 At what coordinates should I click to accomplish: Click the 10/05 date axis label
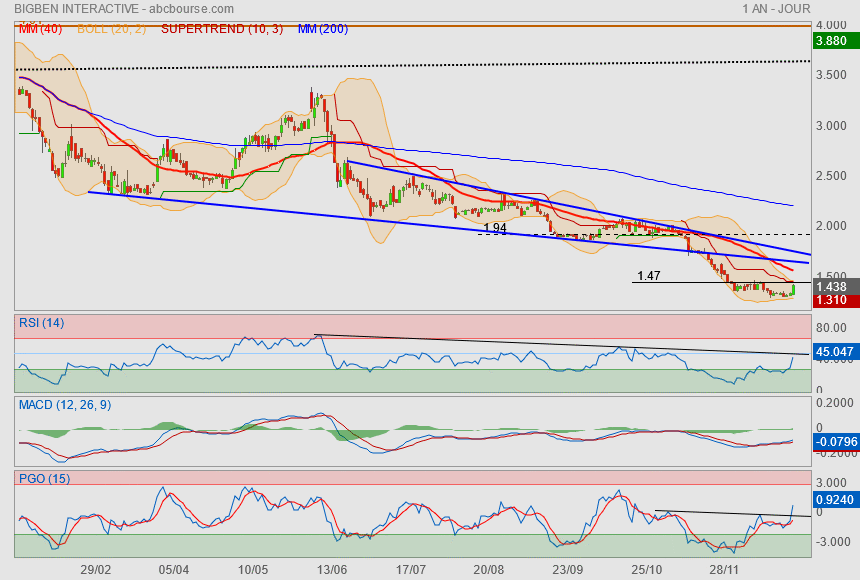pos(253,569)
